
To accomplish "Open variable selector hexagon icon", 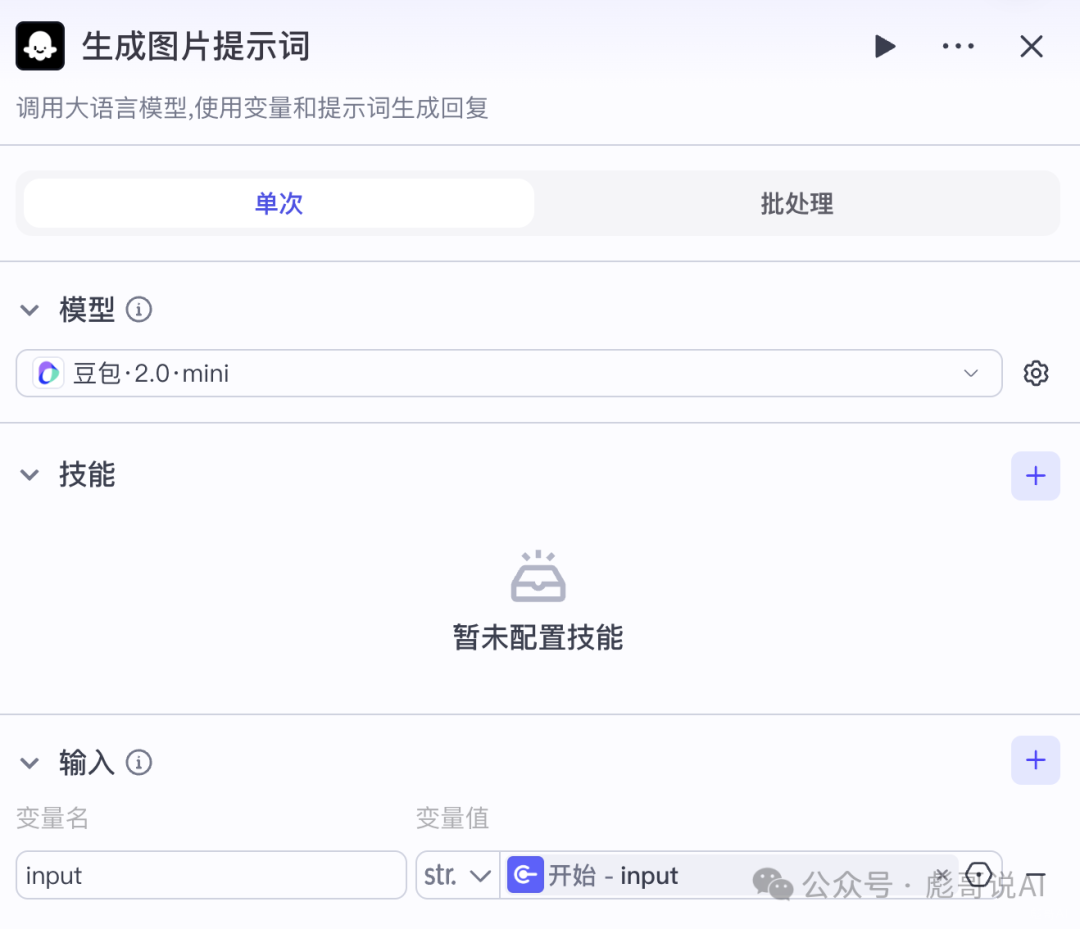I will click(x=978, y=875).
